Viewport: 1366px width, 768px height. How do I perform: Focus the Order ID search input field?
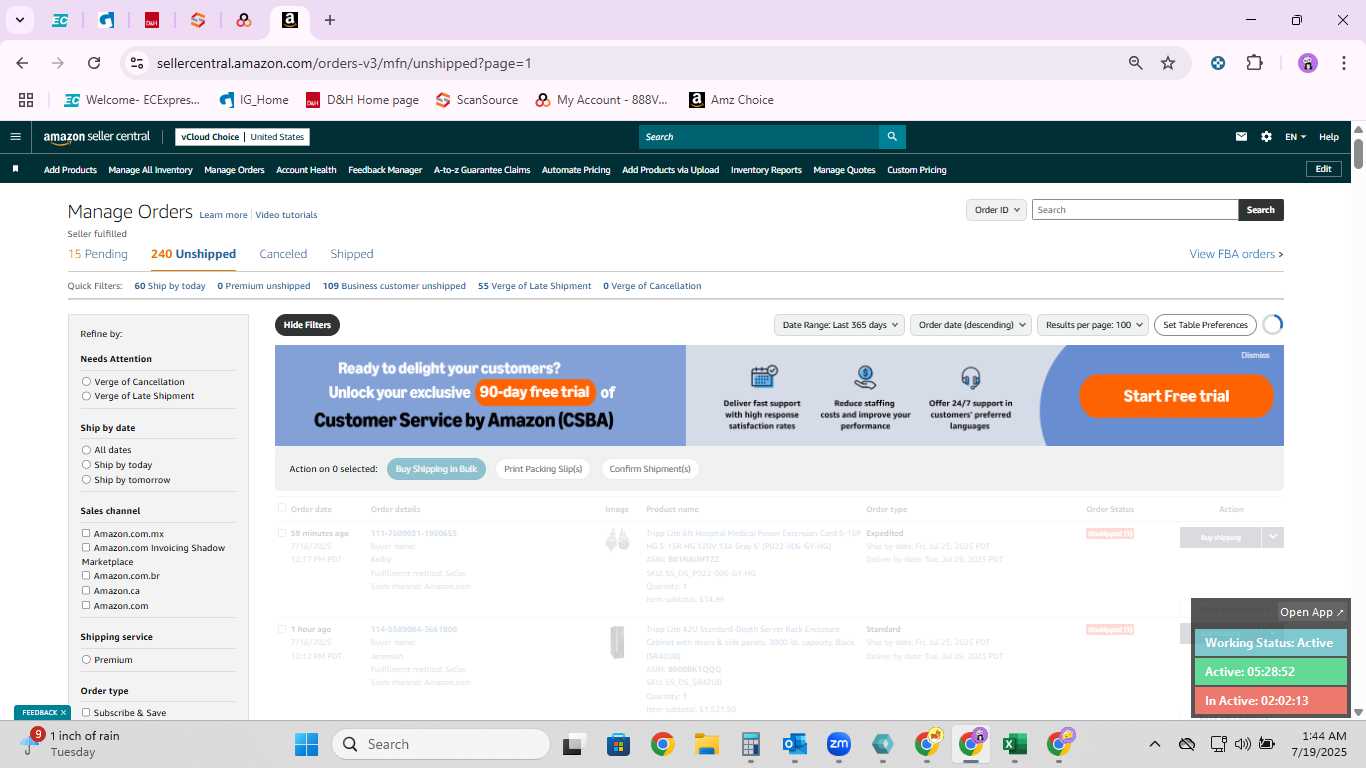pyautogui.click(x=1135, y=210)
